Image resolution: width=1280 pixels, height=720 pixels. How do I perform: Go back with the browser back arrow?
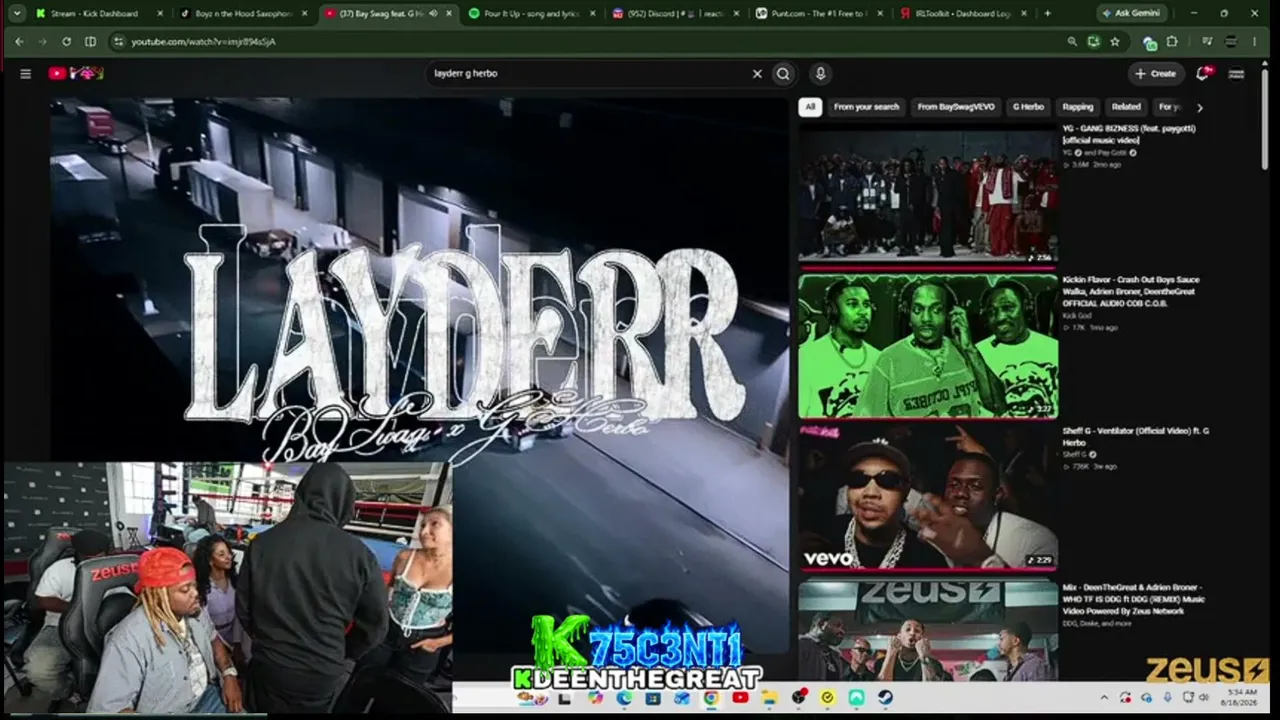(x=20, y=41)
